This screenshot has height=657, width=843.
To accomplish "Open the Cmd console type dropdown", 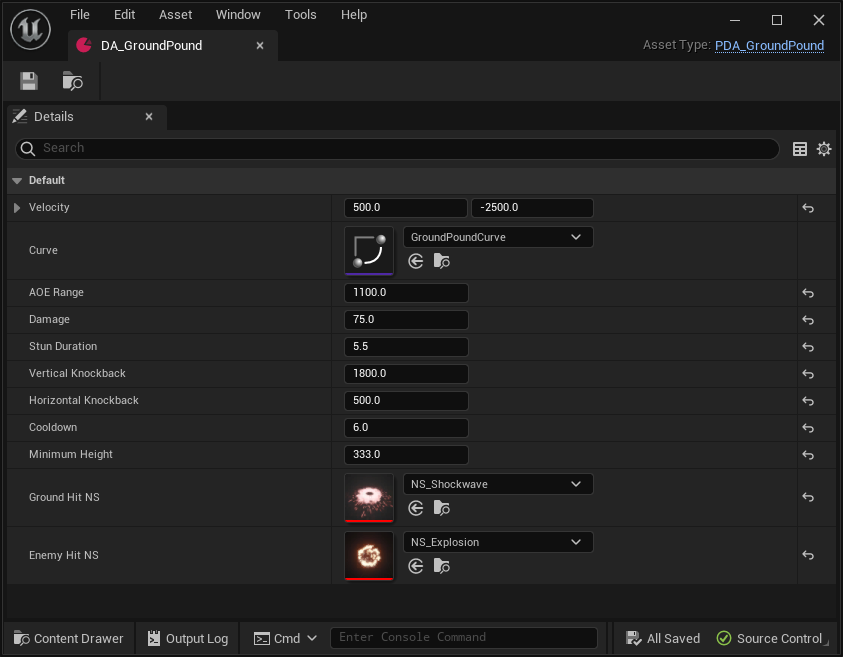I will 285,638.
